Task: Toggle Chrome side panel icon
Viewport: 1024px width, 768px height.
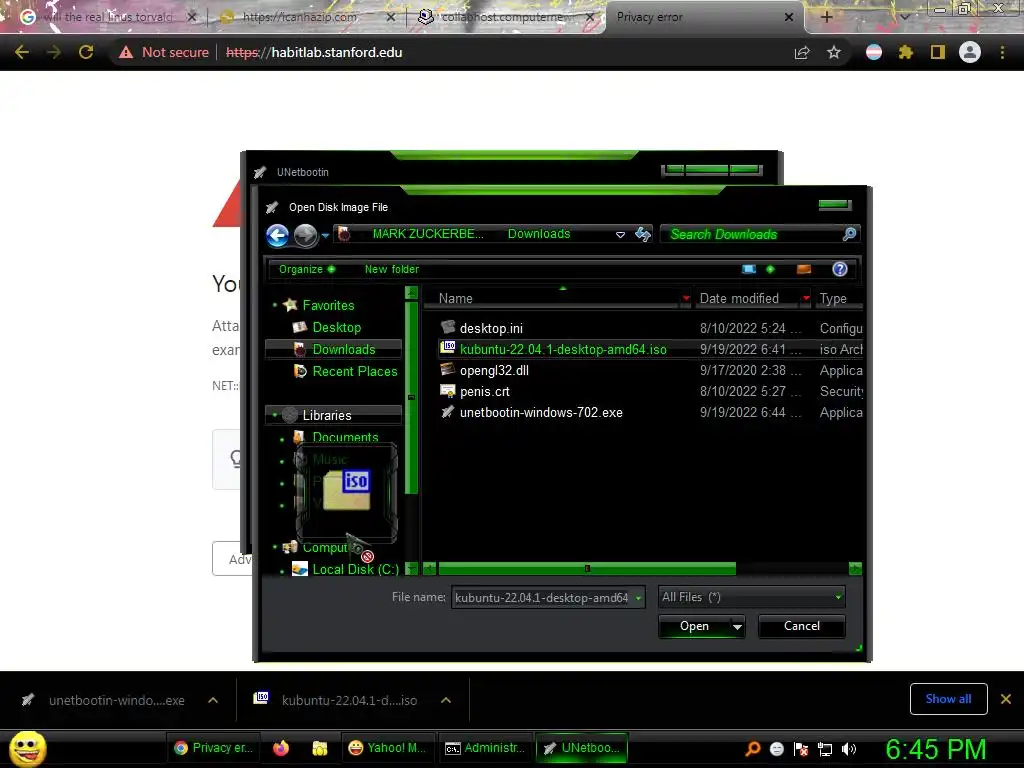Action: pos(938,52)
